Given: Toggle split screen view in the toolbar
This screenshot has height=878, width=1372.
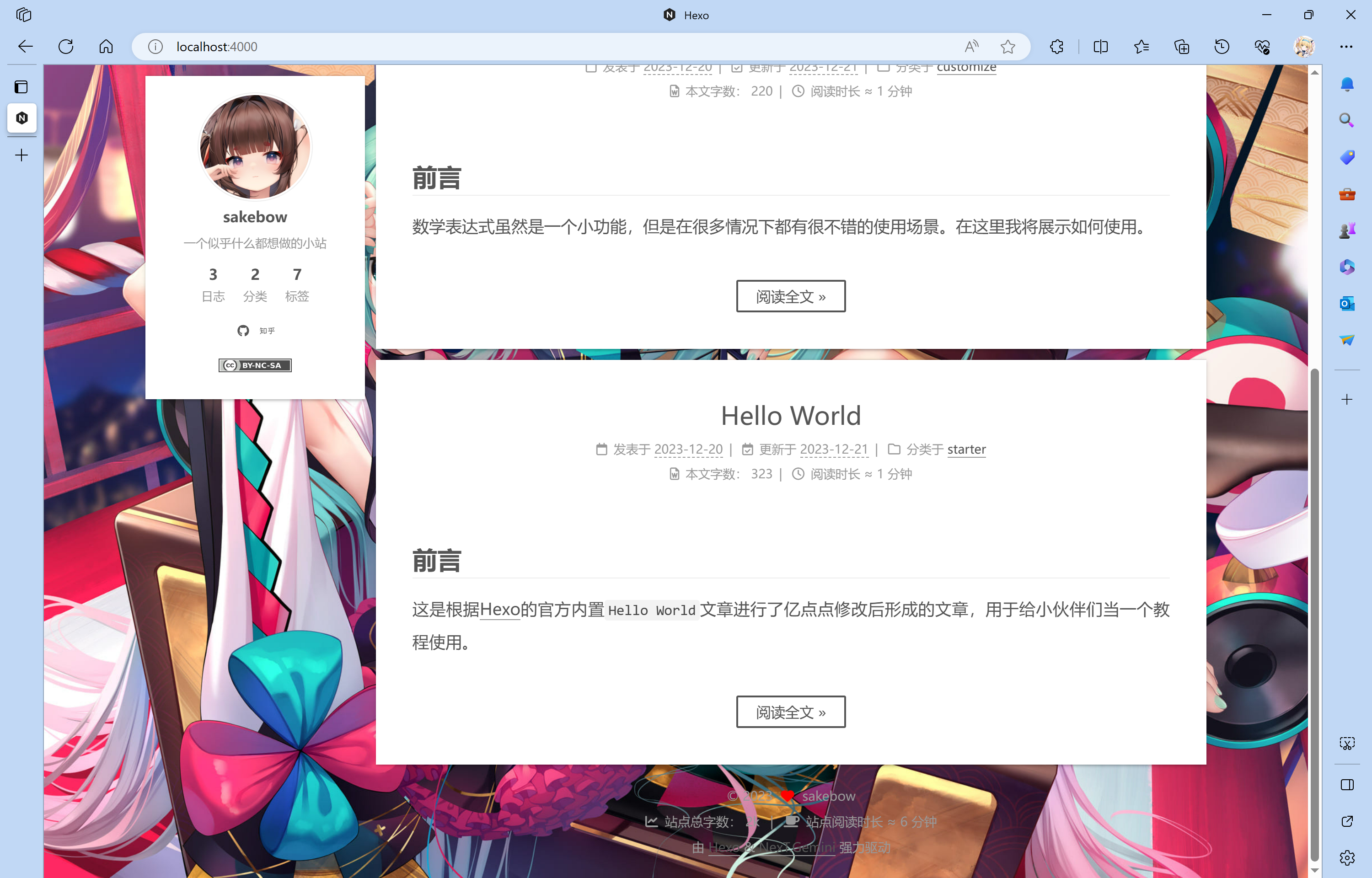Looking at the screenshot, I should (1100, 47).
